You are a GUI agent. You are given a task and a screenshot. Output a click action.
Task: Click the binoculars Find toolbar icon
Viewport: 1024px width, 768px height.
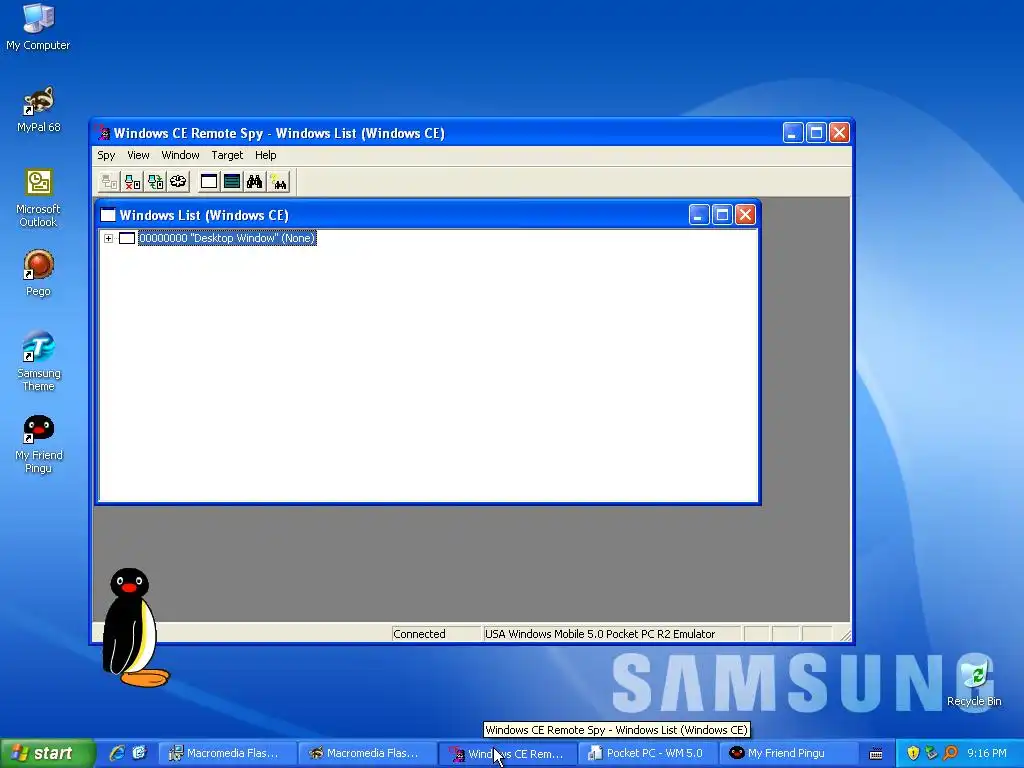pyautogui.click(x=255, y=182)
